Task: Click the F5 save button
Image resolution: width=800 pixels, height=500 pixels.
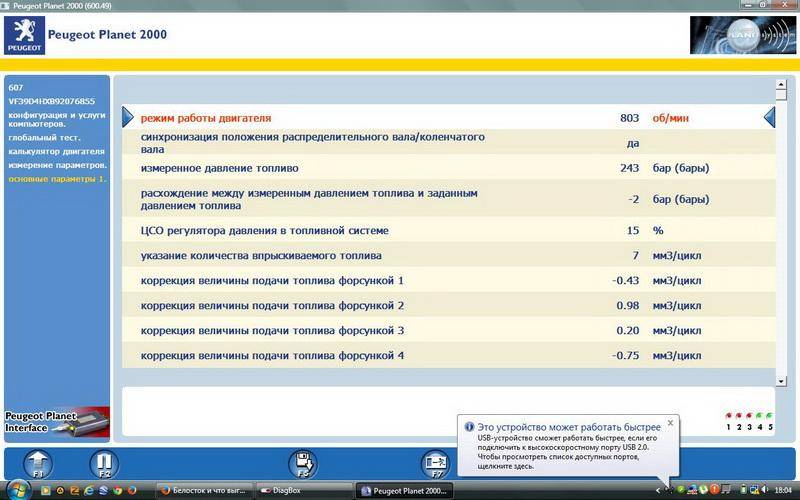Action: click(303, 463)
